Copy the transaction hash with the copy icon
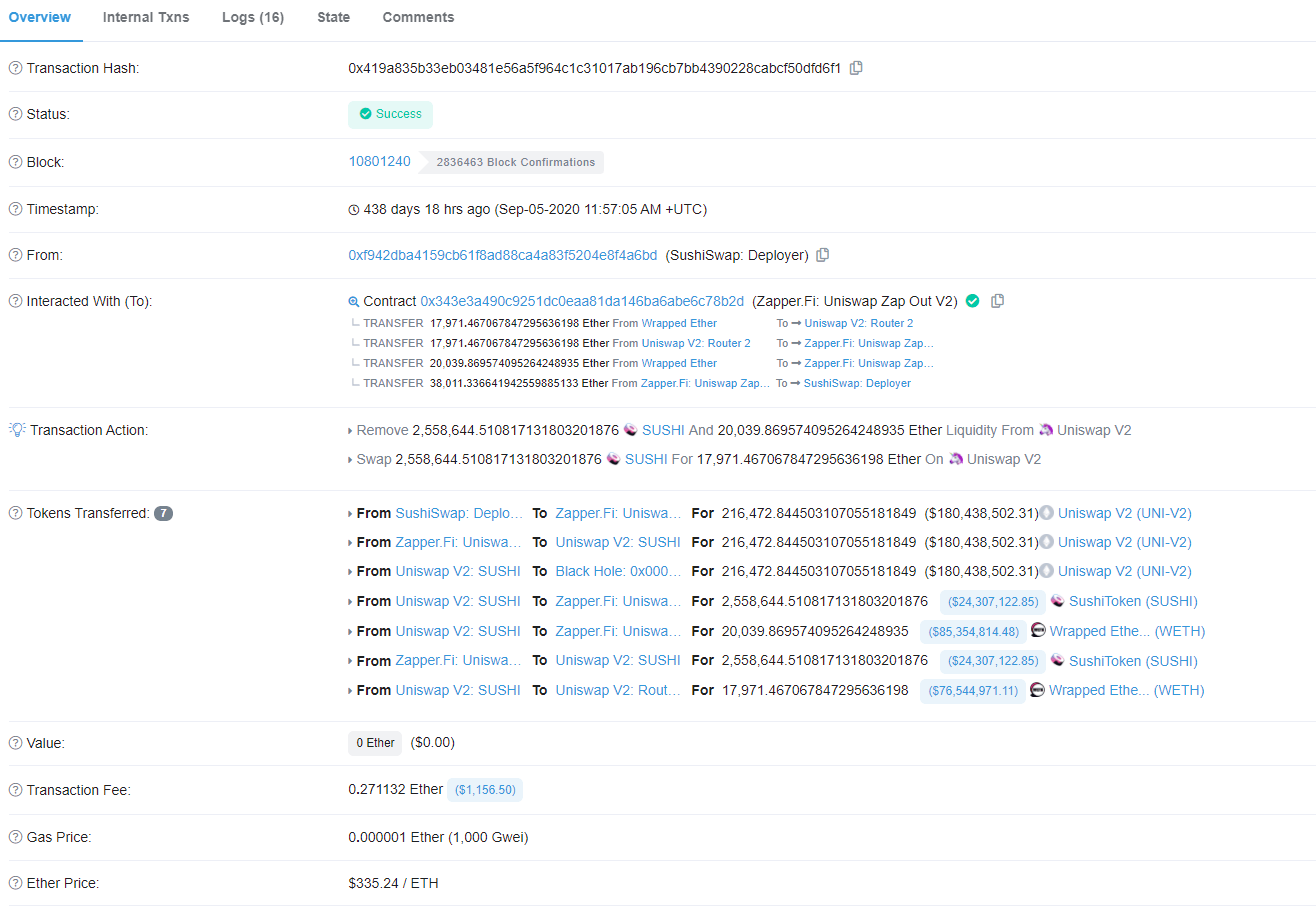 (x=856, y=68)
